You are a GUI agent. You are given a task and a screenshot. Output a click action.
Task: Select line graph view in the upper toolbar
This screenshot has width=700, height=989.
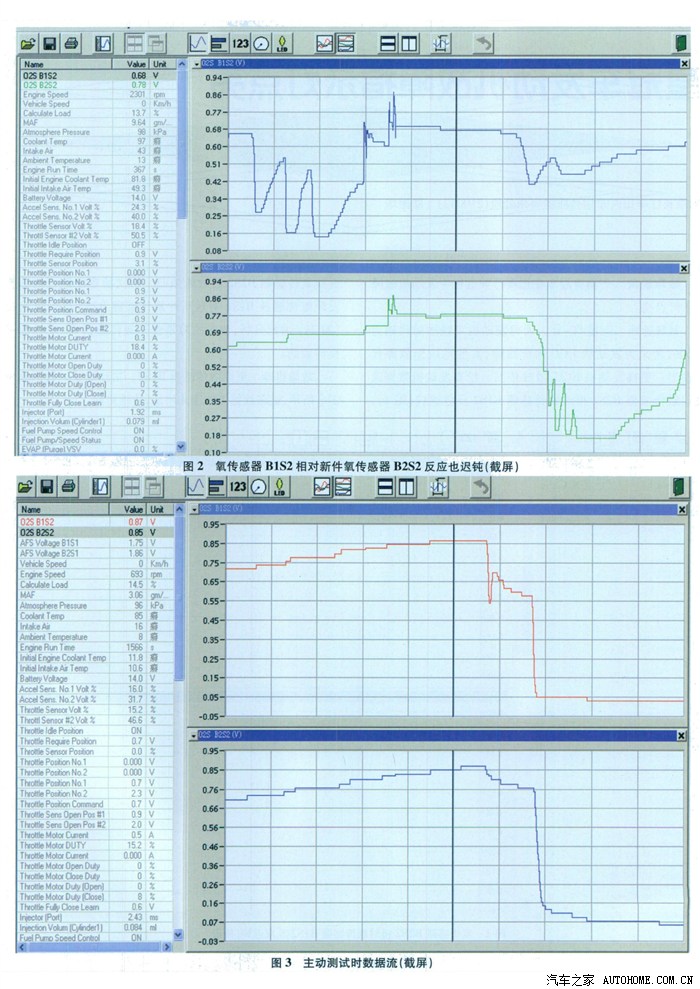(x=198, y=43)
